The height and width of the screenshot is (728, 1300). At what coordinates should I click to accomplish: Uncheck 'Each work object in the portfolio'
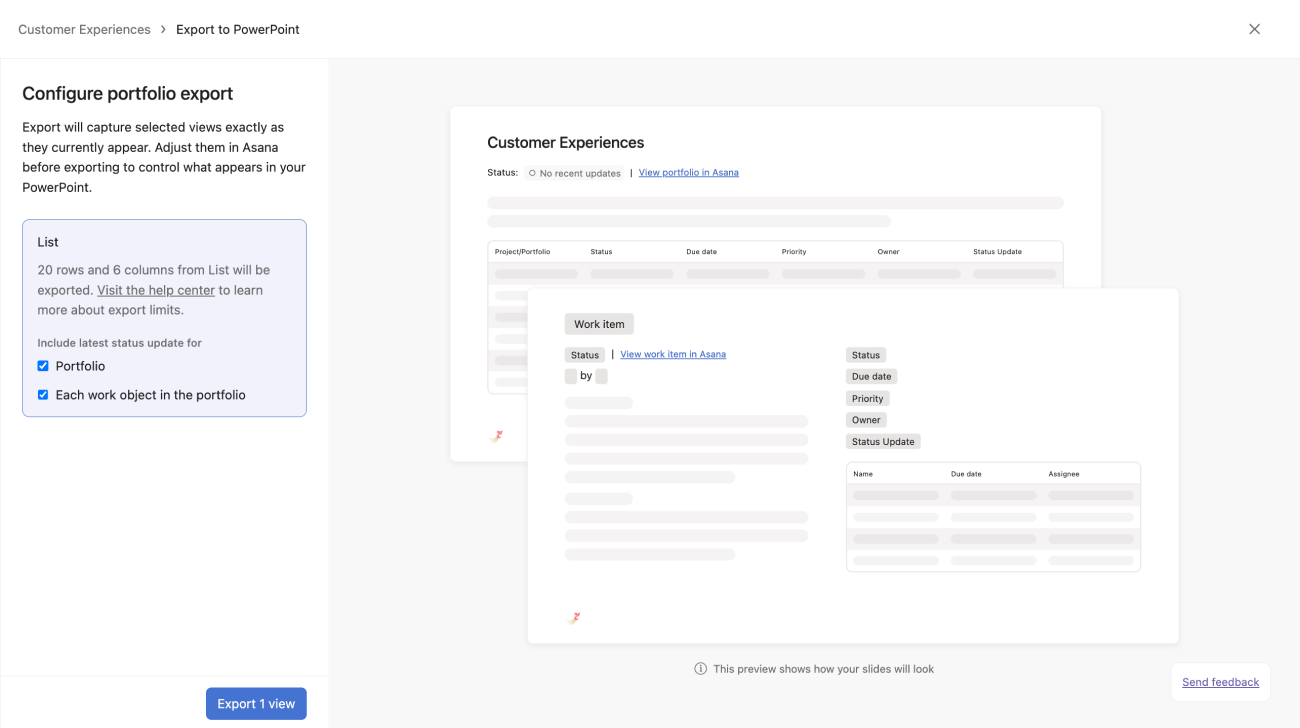43,394
